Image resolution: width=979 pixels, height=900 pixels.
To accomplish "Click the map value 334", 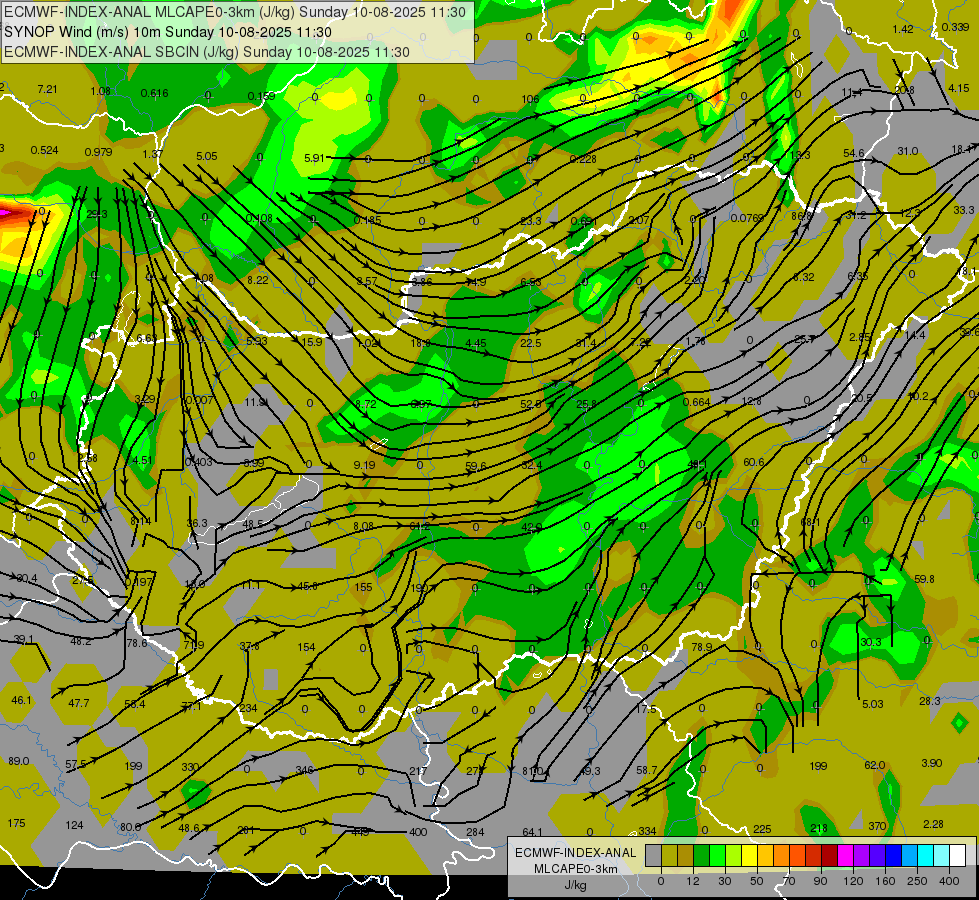I will (647, 831).
